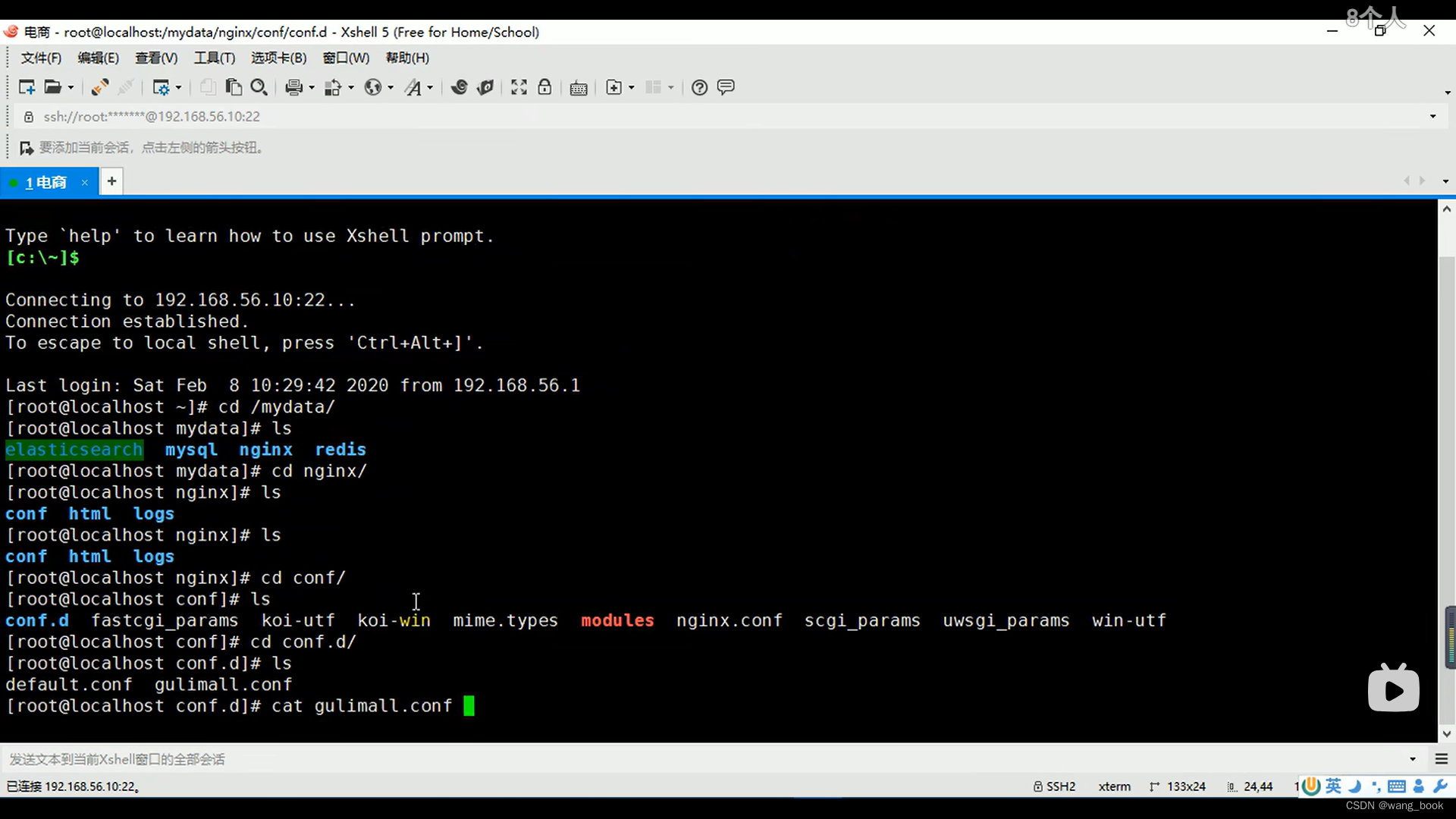Click the terminal scrollbar down arrow

(1447, 733)
